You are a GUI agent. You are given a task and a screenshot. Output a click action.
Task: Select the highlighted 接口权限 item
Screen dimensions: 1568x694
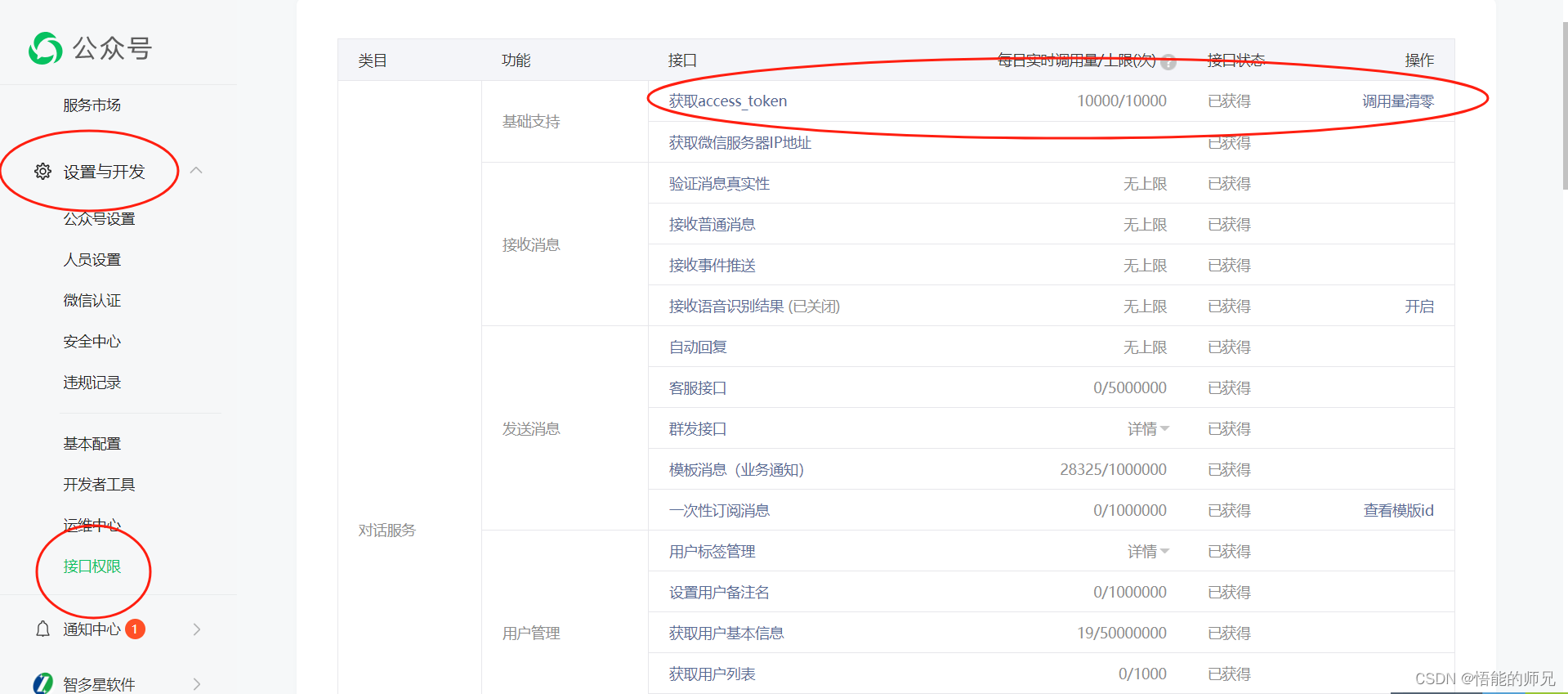pos(92,566)
